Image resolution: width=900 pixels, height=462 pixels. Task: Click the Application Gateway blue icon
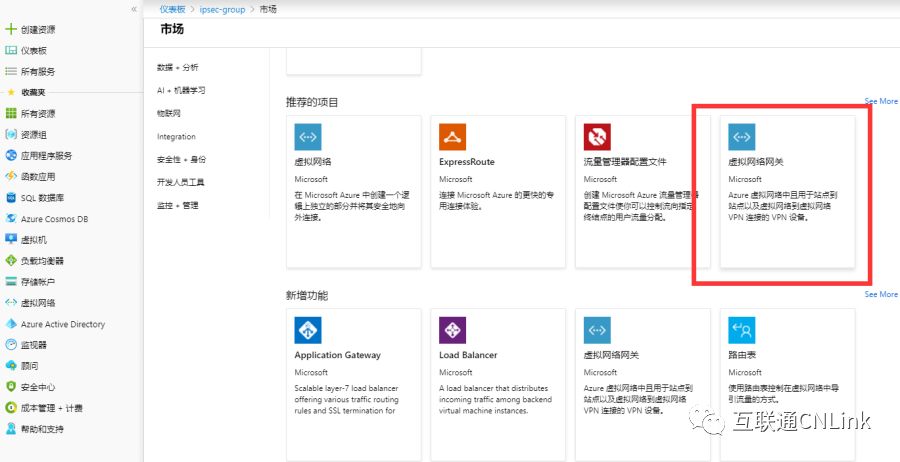[x=308, y=331]
